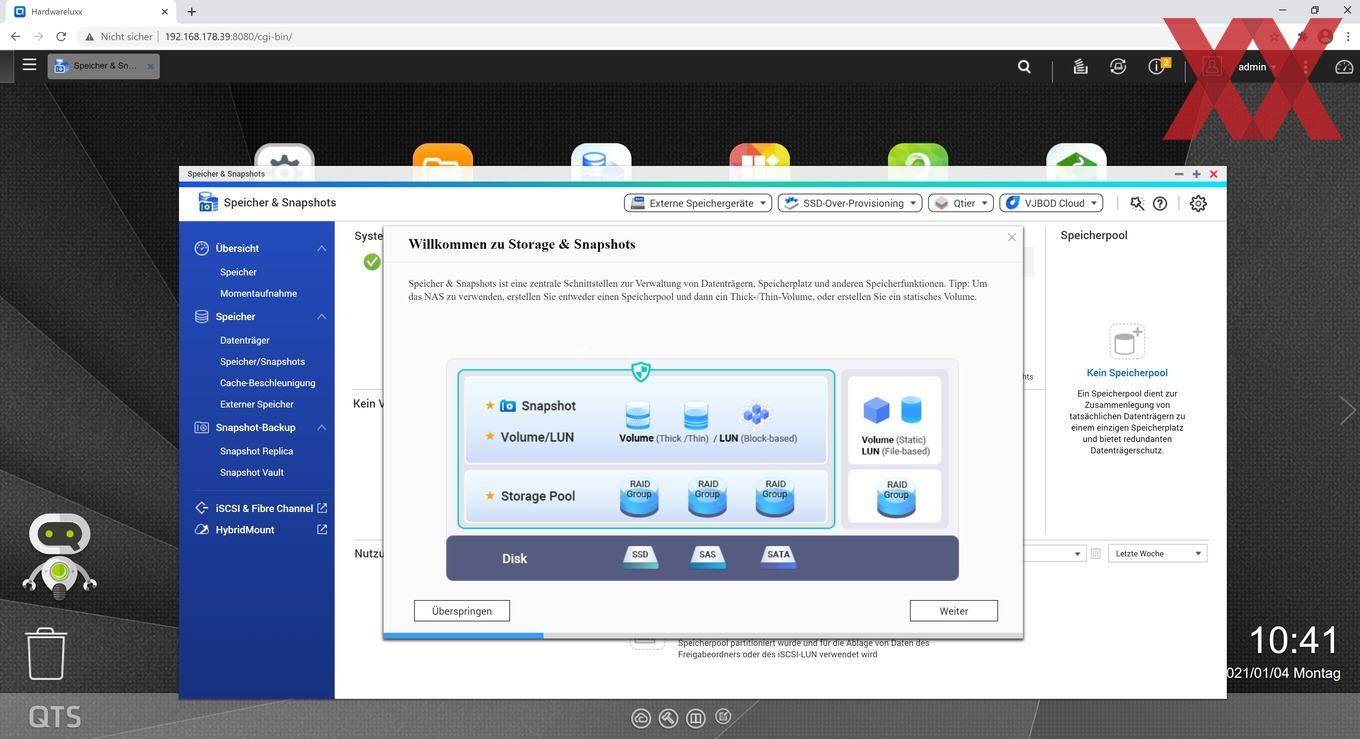
Task: Open the QTS main hamburger menu
Action: pyautogui.click(x=29, y=65)
